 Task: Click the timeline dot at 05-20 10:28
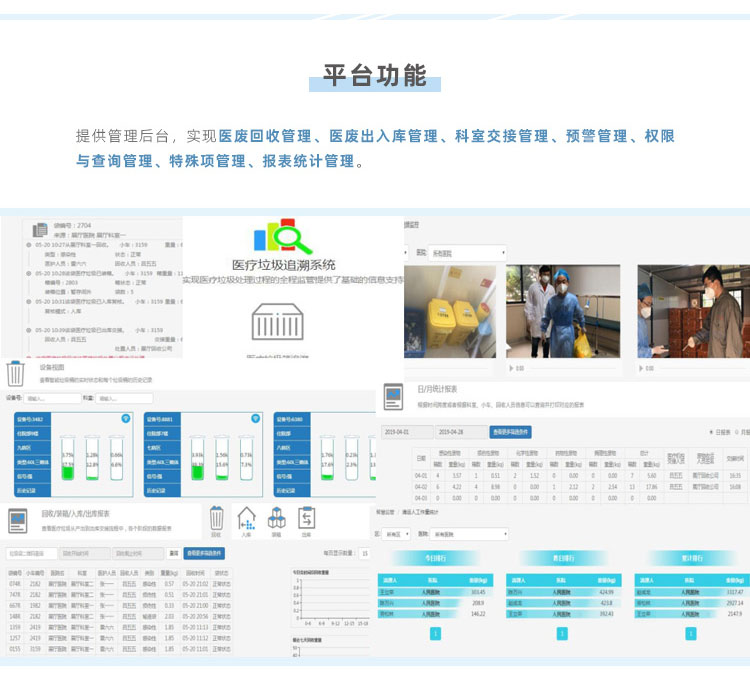click(x=29, y=273)
